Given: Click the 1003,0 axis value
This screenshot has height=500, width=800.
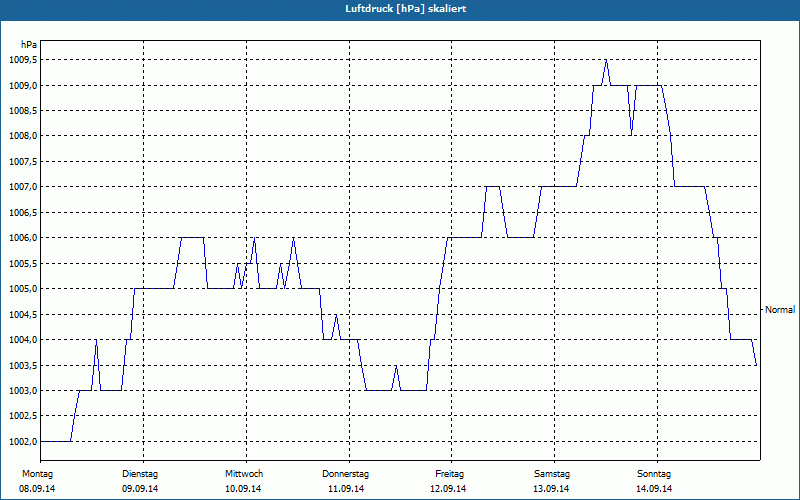Looking at the screenshot, I should [x=23, y=391].
